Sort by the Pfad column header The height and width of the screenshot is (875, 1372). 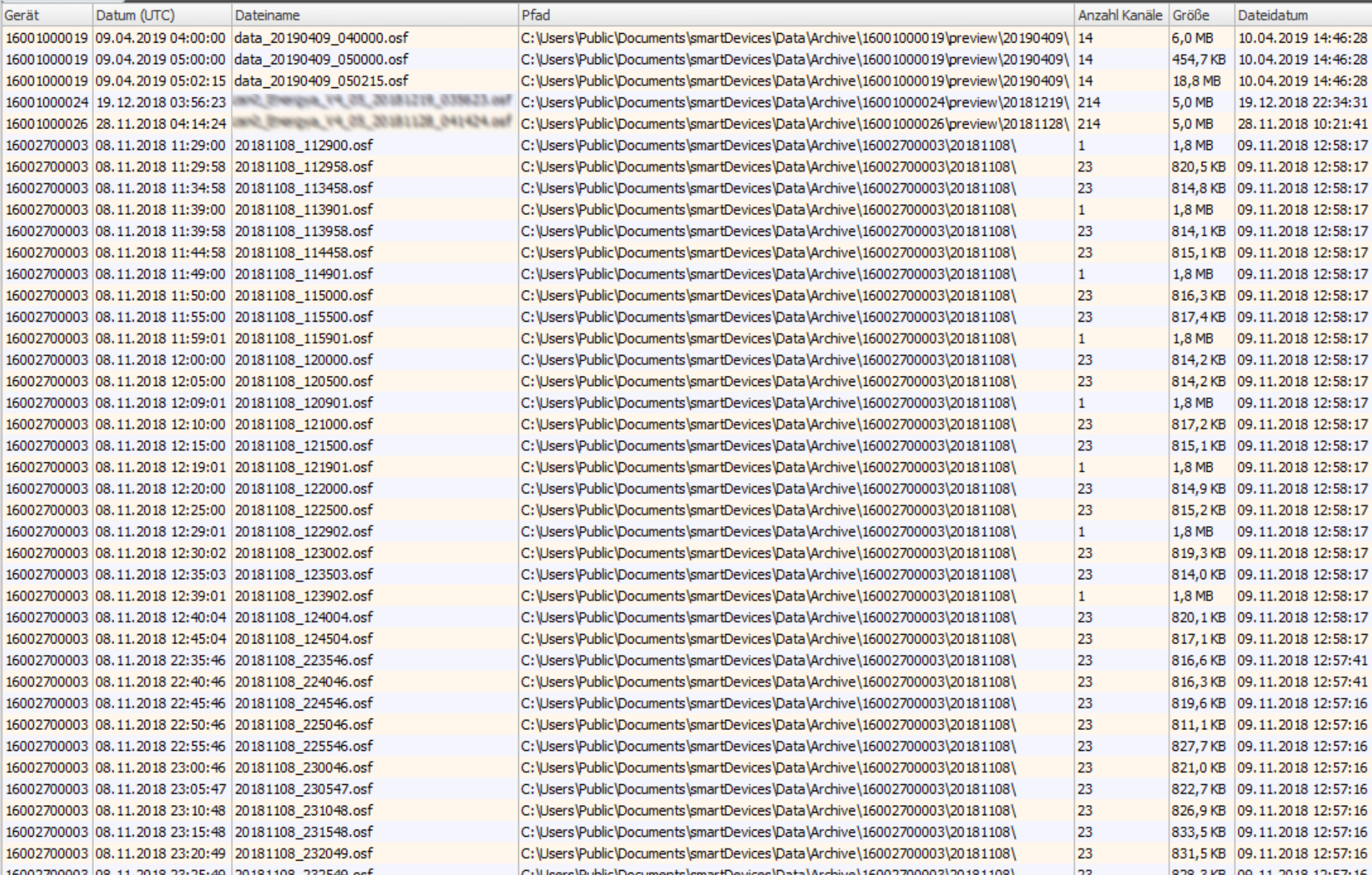pyautogui.click(x=797, y=15)
